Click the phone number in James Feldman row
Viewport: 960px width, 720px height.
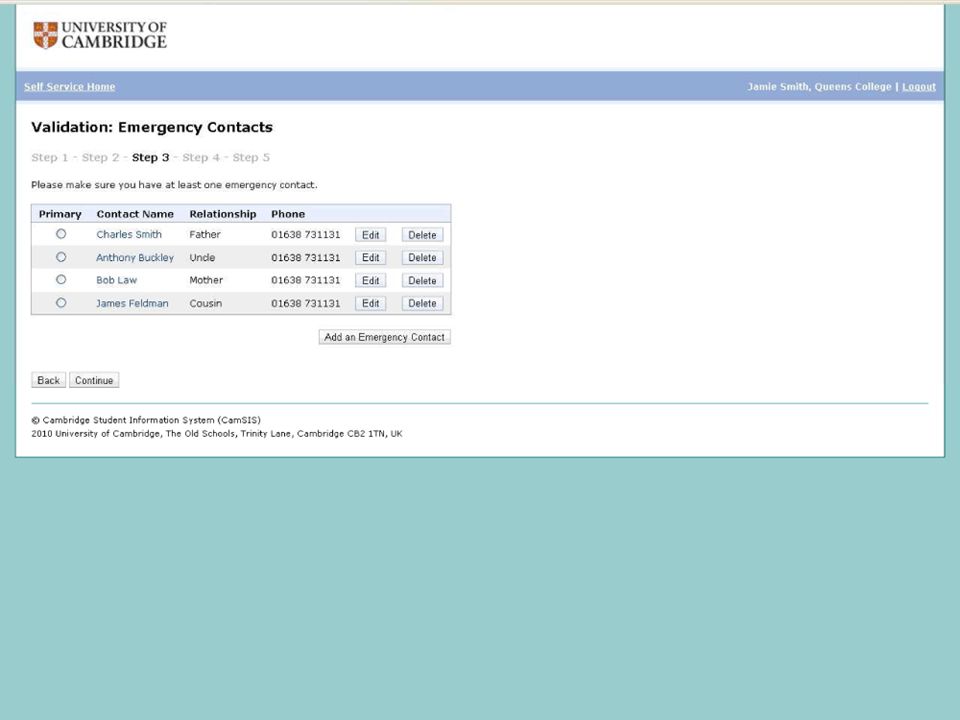pos(306,304)
